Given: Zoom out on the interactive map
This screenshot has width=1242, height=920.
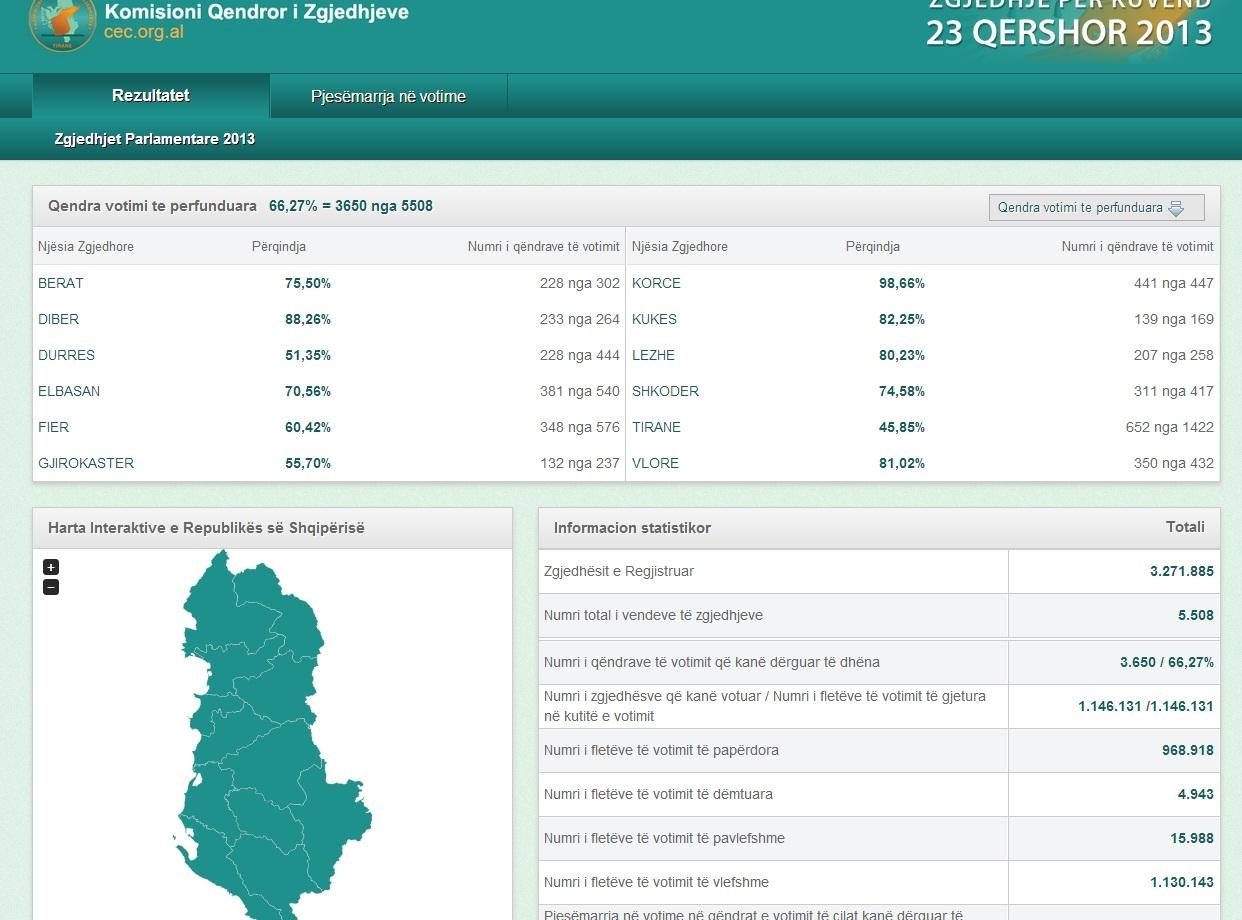Looking at the screenshot, I should [x=51, y=587].
